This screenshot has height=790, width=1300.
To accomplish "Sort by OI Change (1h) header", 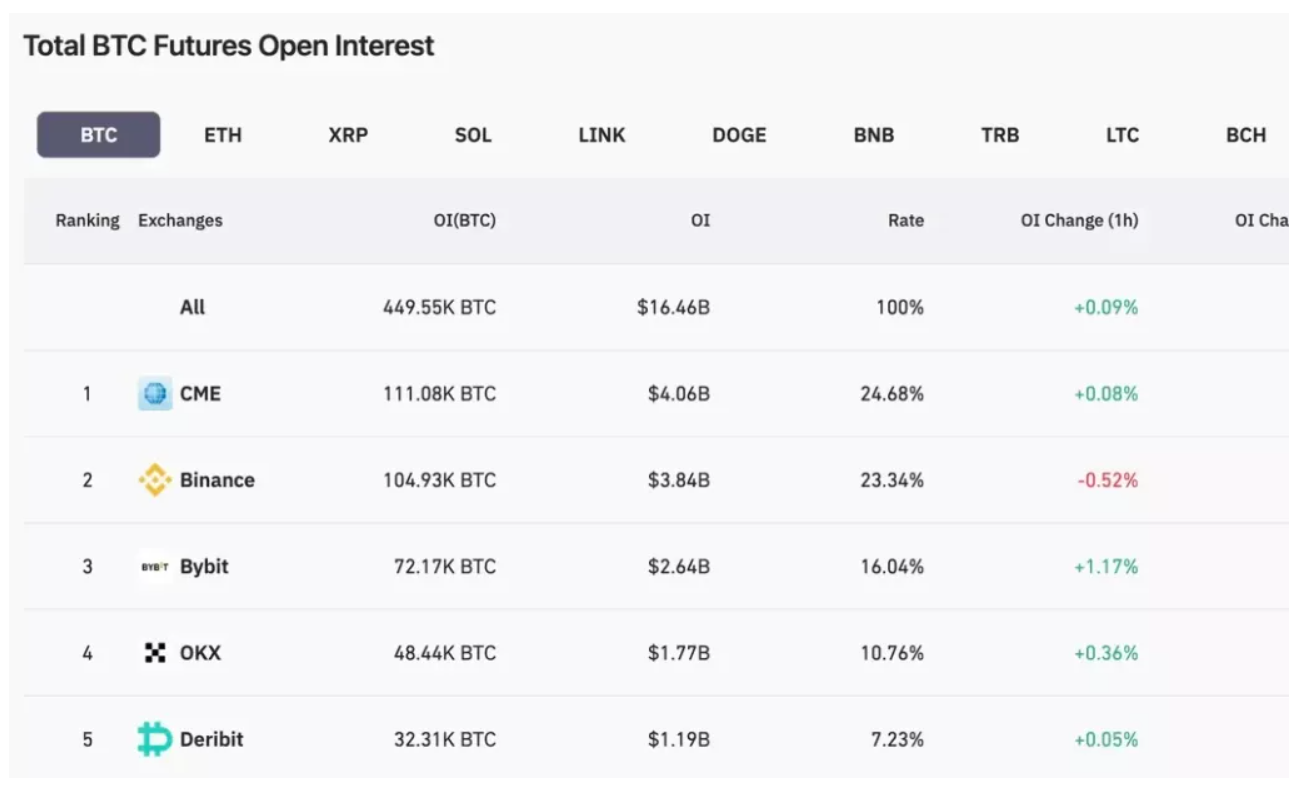I will 1079,220.
